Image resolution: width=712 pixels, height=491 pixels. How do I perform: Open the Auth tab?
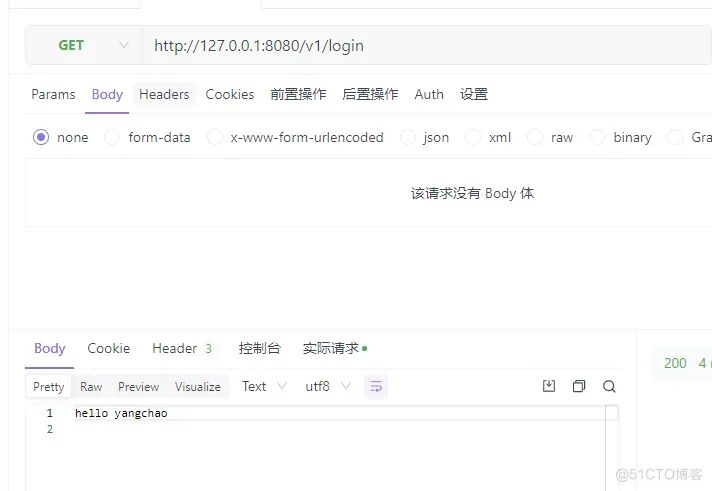tap(429, 94)
